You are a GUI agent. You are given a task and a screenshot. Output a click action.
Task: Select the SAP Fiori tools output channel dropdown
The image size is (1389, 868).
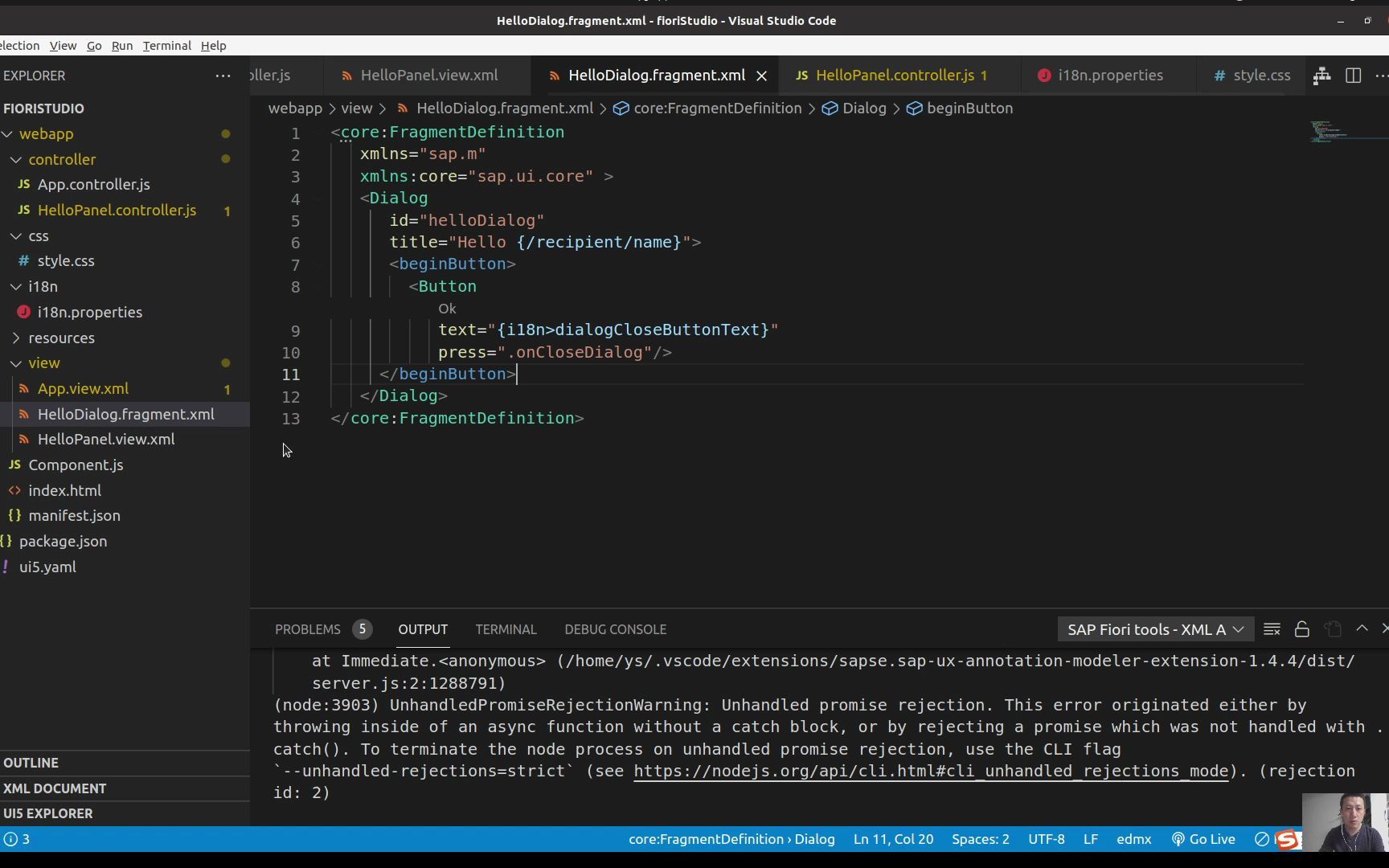click(1155, 629)
